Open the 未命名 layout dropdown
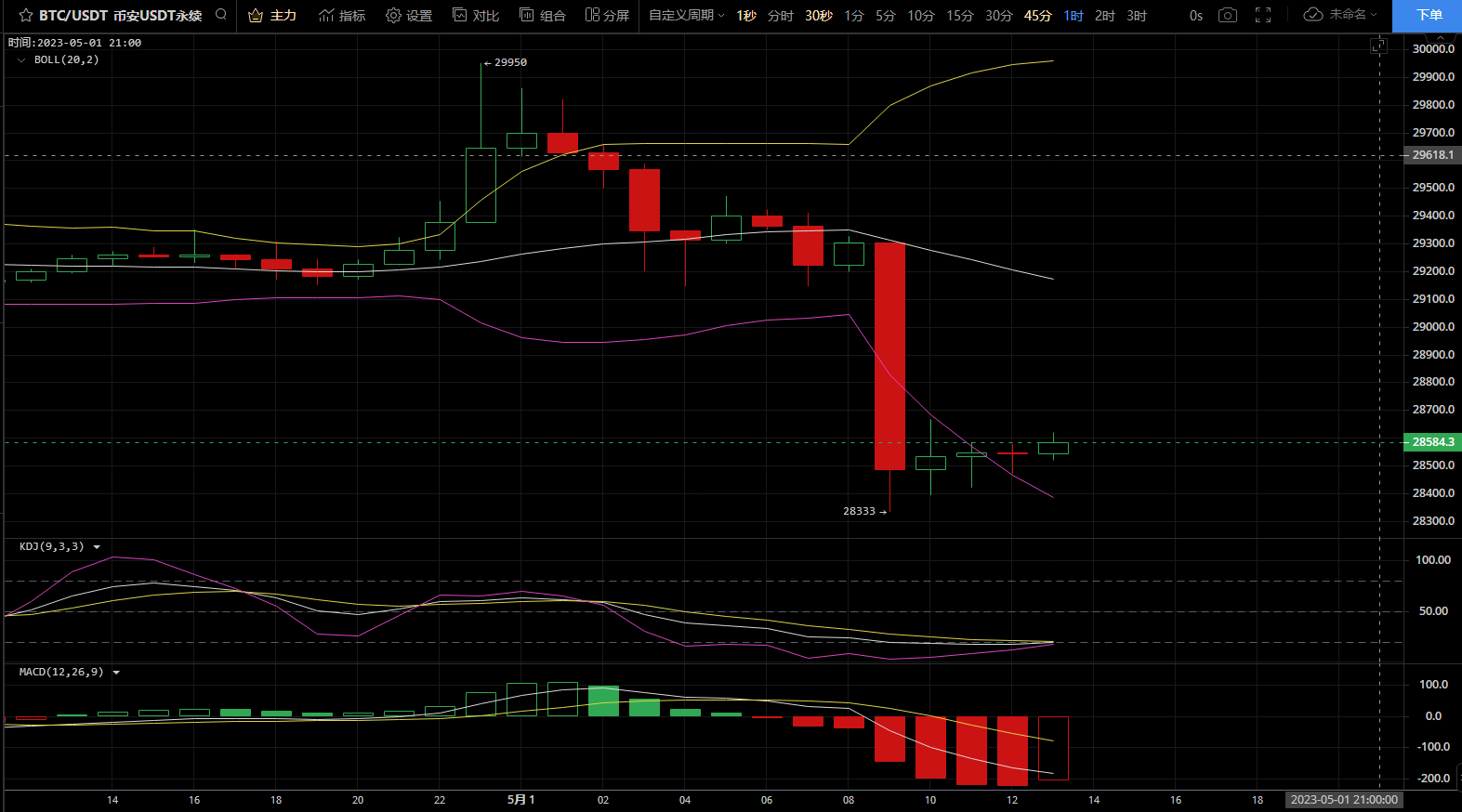This screenshot has width=1462, height=812. [x=1352, y=15]
